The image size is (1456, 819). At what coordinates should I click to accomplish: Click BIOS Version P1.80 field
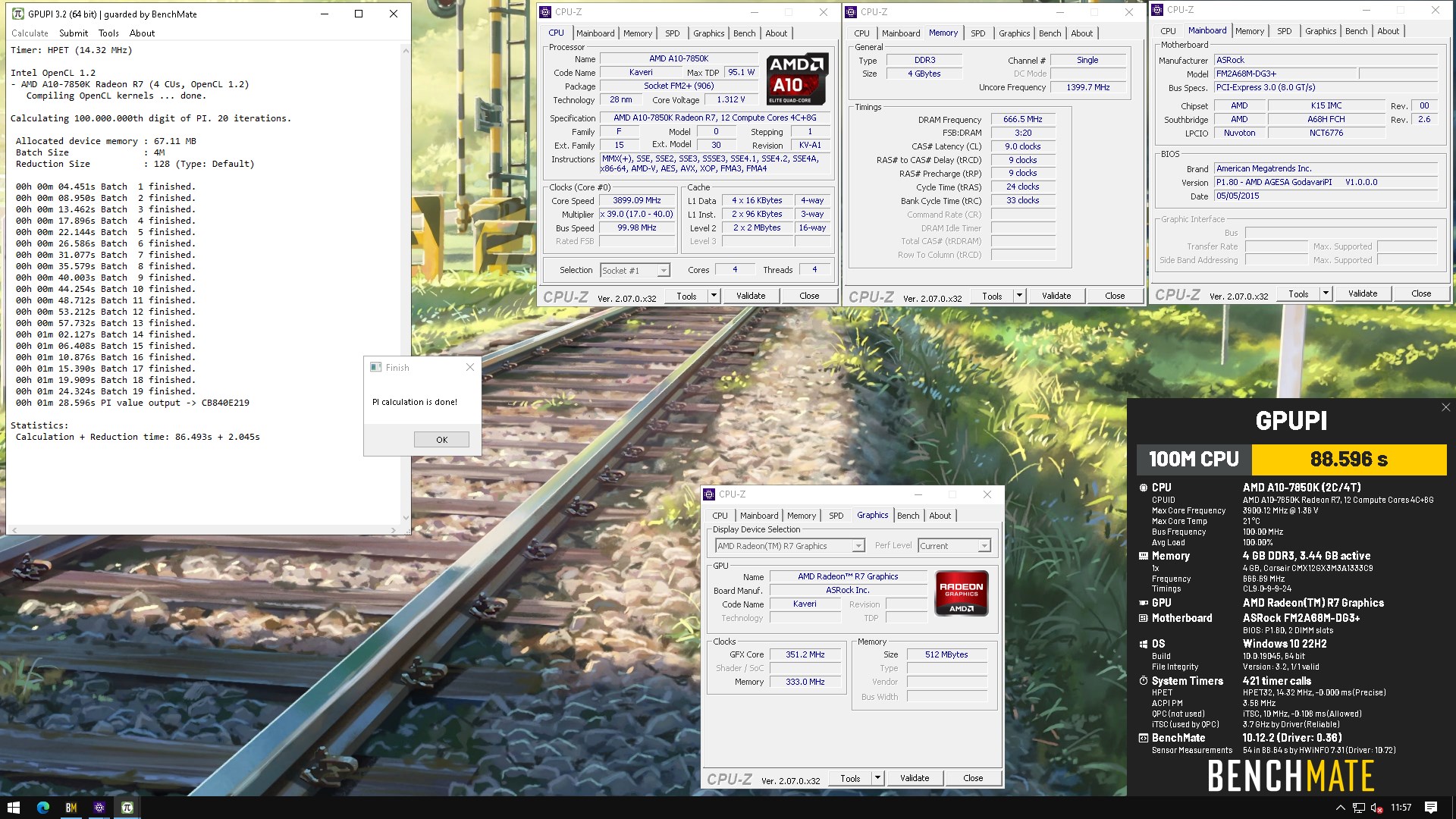coord(1326,182)
